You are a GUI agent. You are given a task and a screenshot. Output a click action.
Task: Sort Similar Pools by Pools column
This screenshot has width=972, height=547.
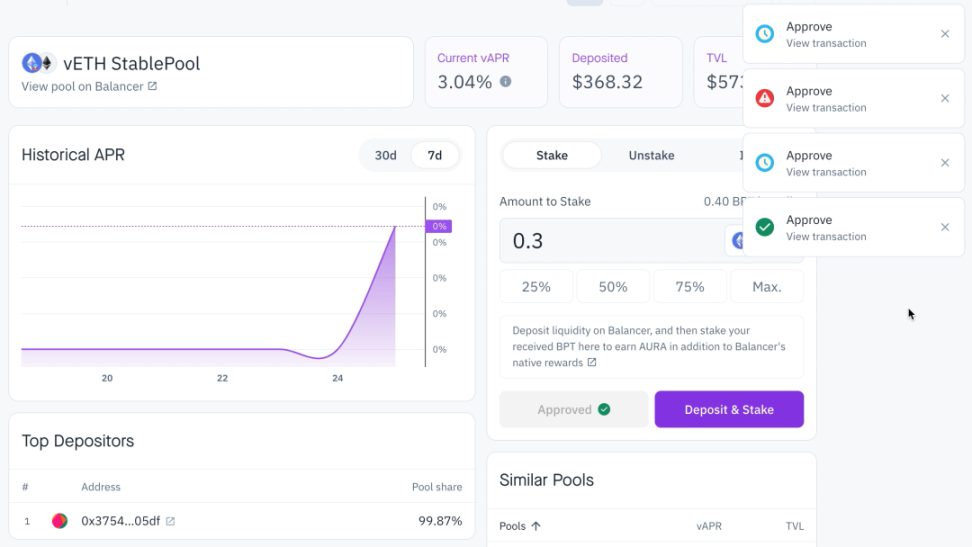coord(519,526)
